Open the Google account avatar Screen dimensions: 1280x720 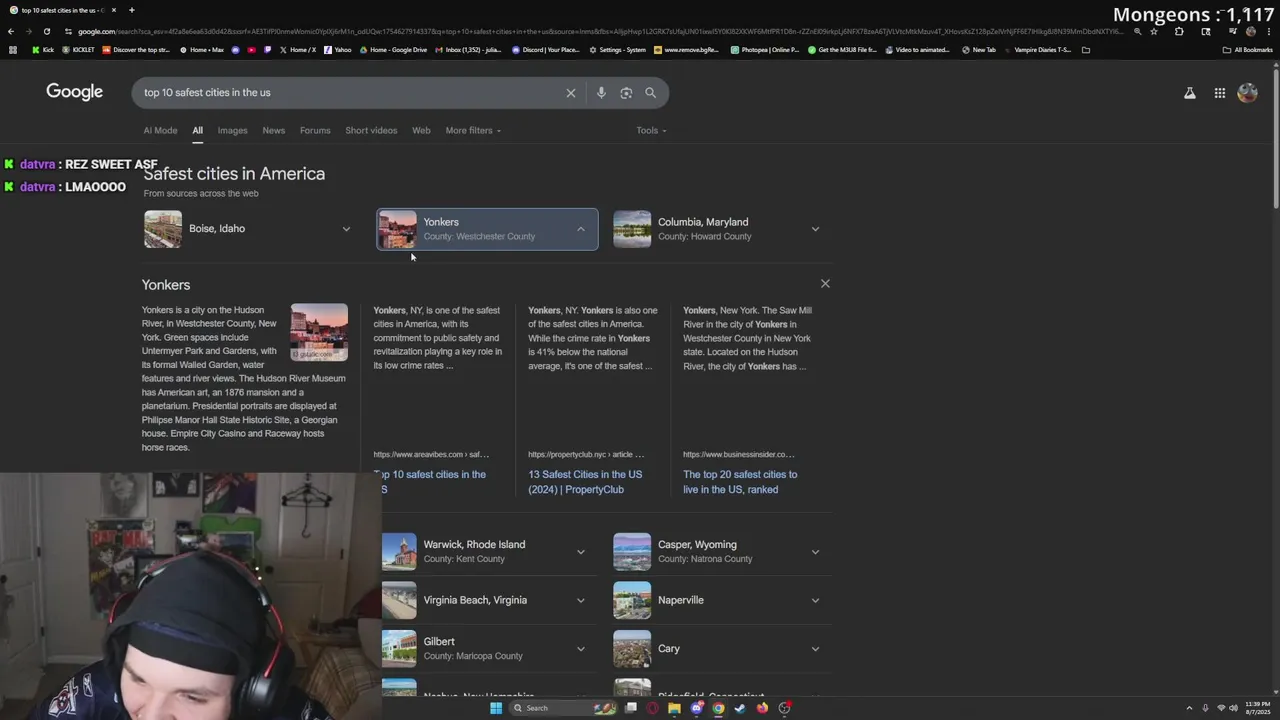pyautogui.click(x=1247, y=93)
